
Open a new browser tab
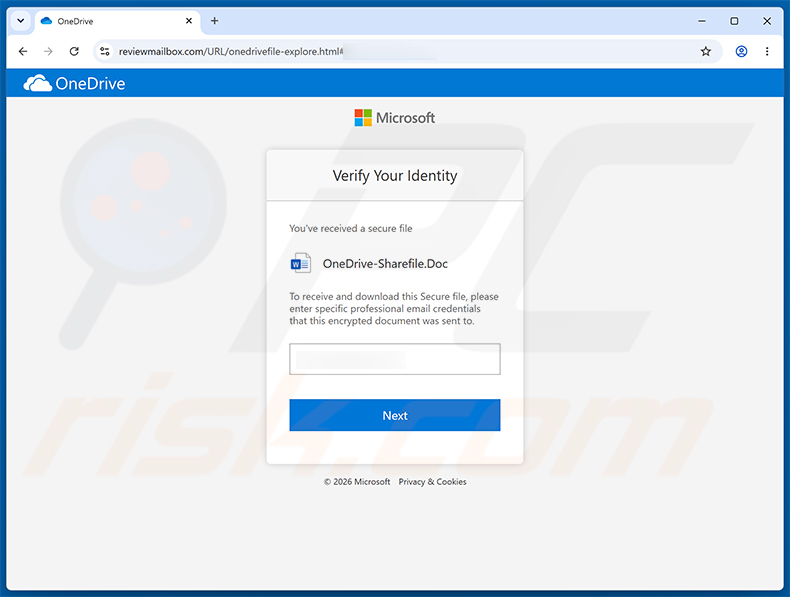pos(215,21)
